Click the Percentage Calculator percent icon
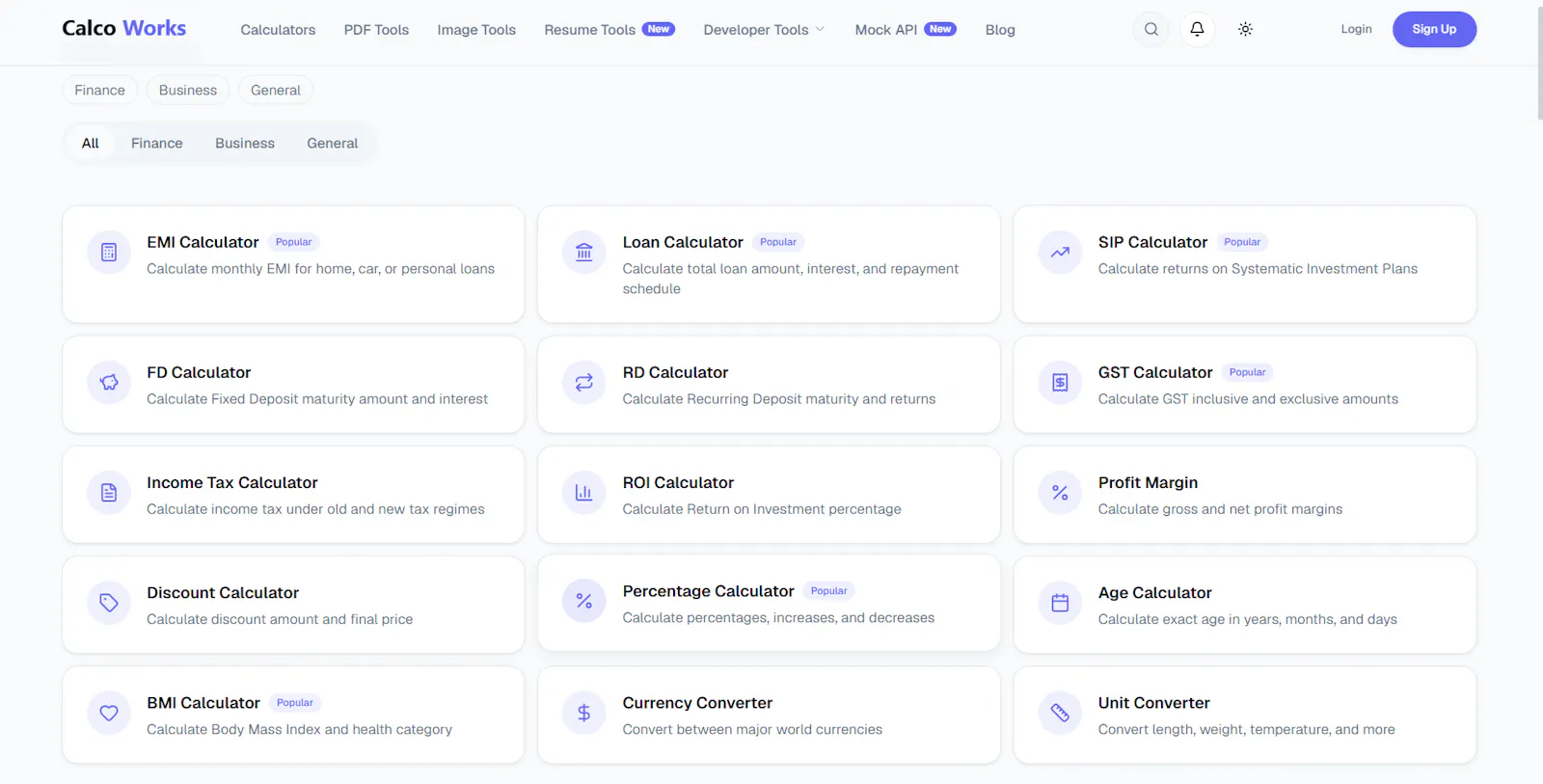 pyautogui.click(x=584, y=601)
